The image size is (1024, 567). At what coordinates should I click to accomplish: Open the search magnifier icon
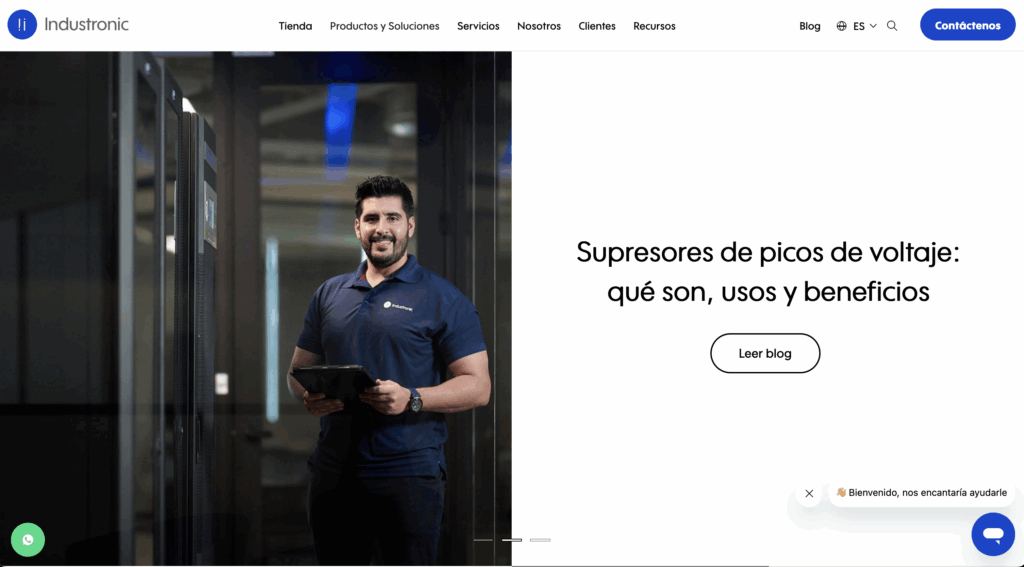891,26
